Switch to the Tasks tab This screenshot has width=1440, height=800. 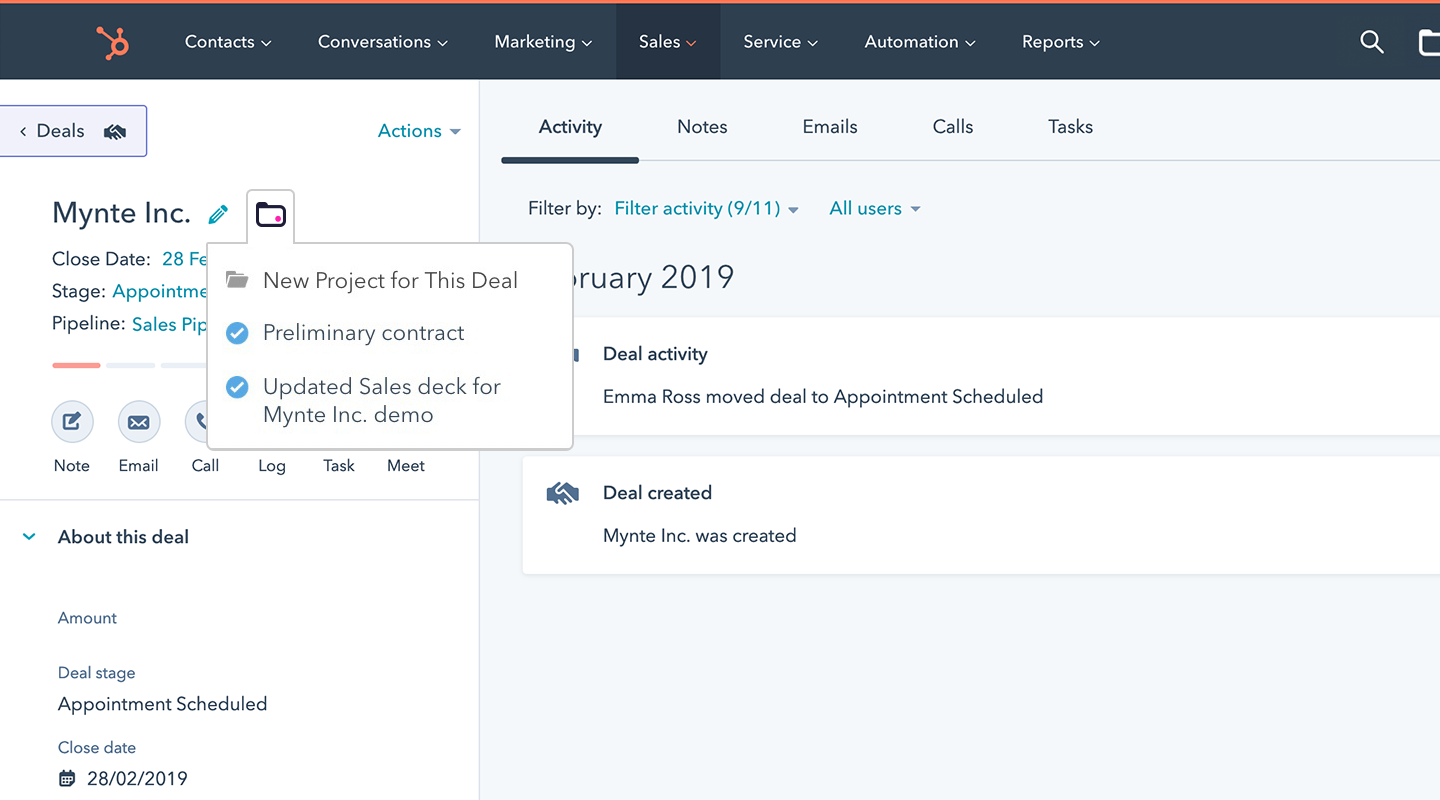[x=1070, y=127]
